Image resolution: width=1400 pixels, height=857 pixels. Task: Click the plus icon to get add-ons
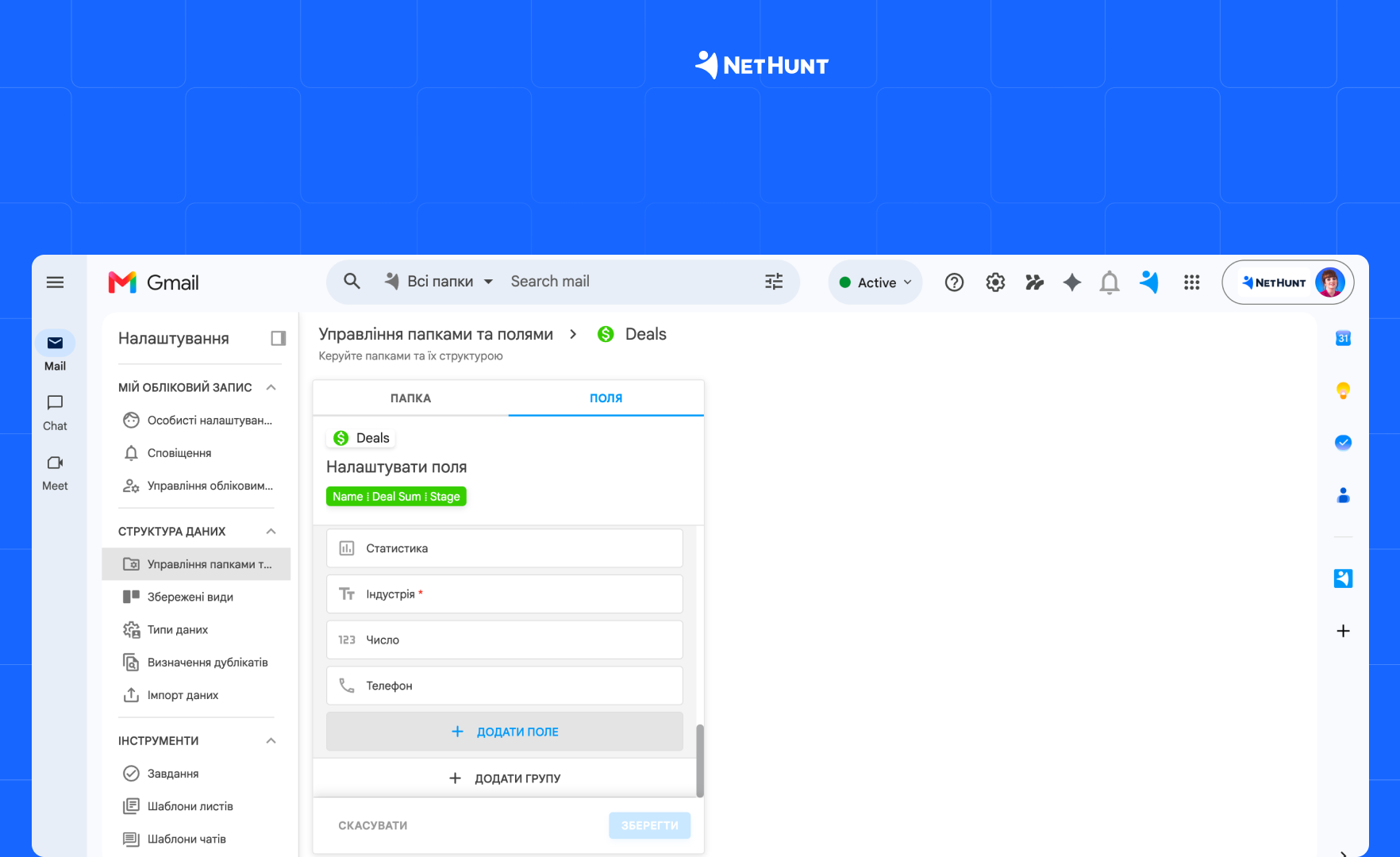coord(1343,631)
